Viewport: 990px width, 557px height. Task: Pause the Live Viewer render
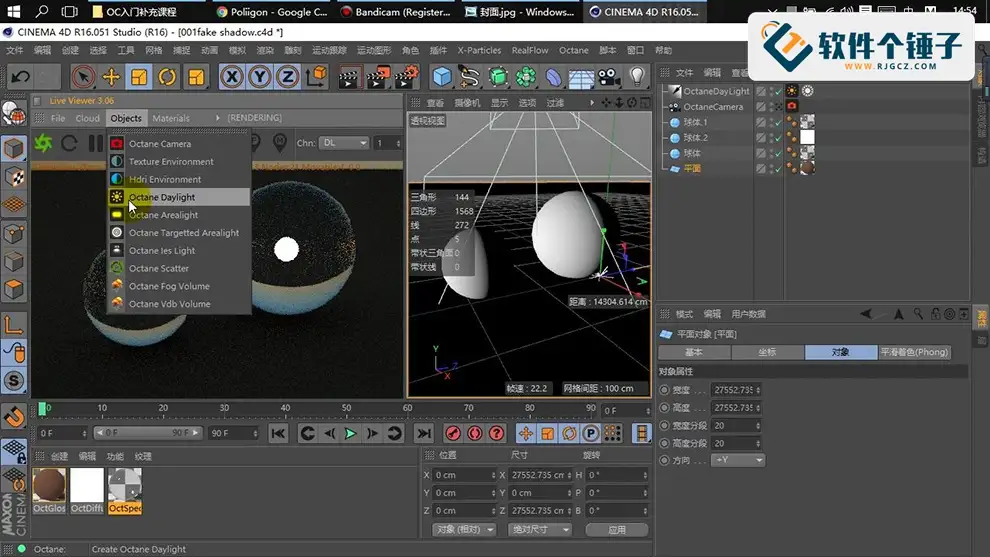click(x=95, y=143)
